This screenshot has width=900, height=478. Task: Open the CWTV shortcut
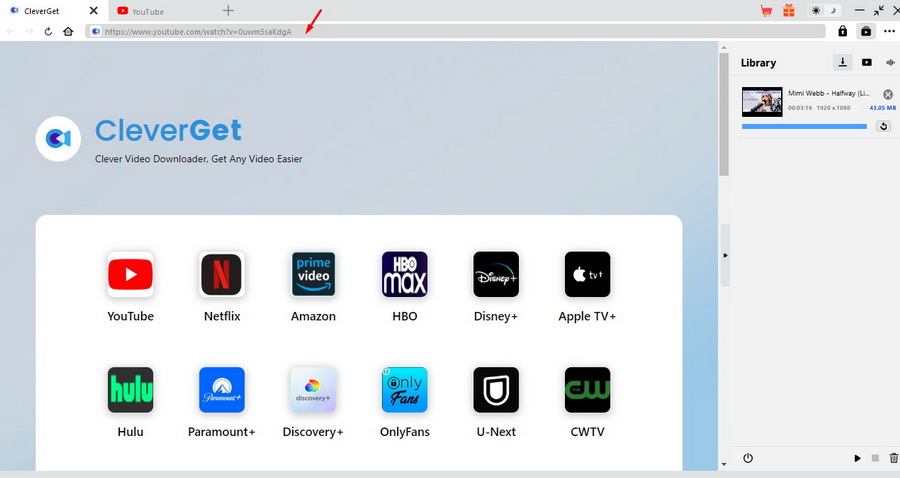[x=587, y=390]
